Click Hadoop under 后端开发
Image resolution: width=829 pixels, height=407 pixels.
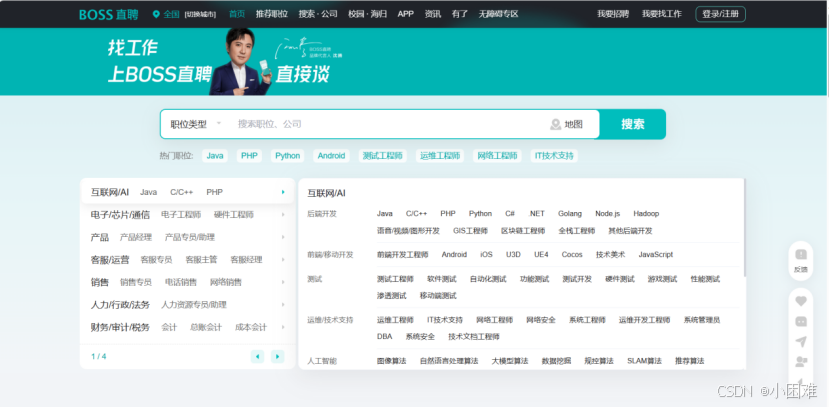coord(646,214)
